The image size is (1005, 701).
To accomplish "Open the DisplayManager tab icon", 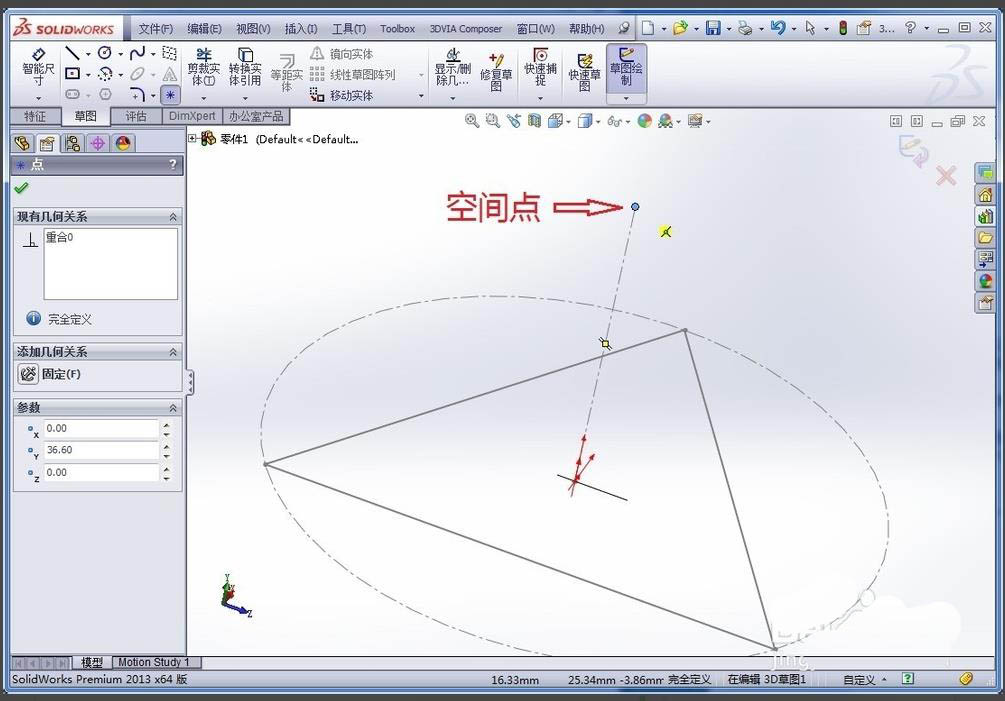I will coord(123,143).
